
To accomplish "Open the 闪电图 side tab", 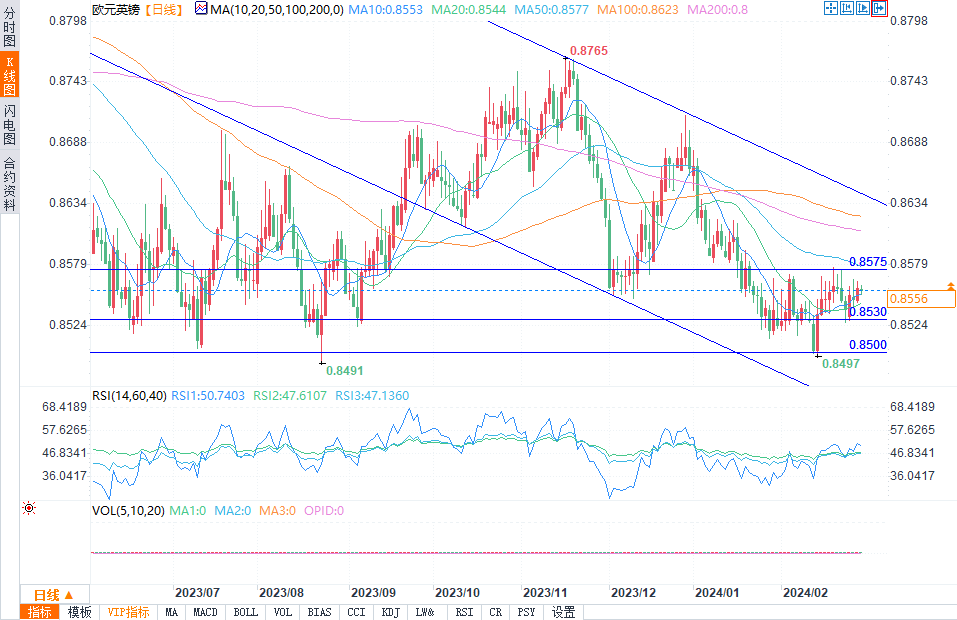I will tap(9, 124).
